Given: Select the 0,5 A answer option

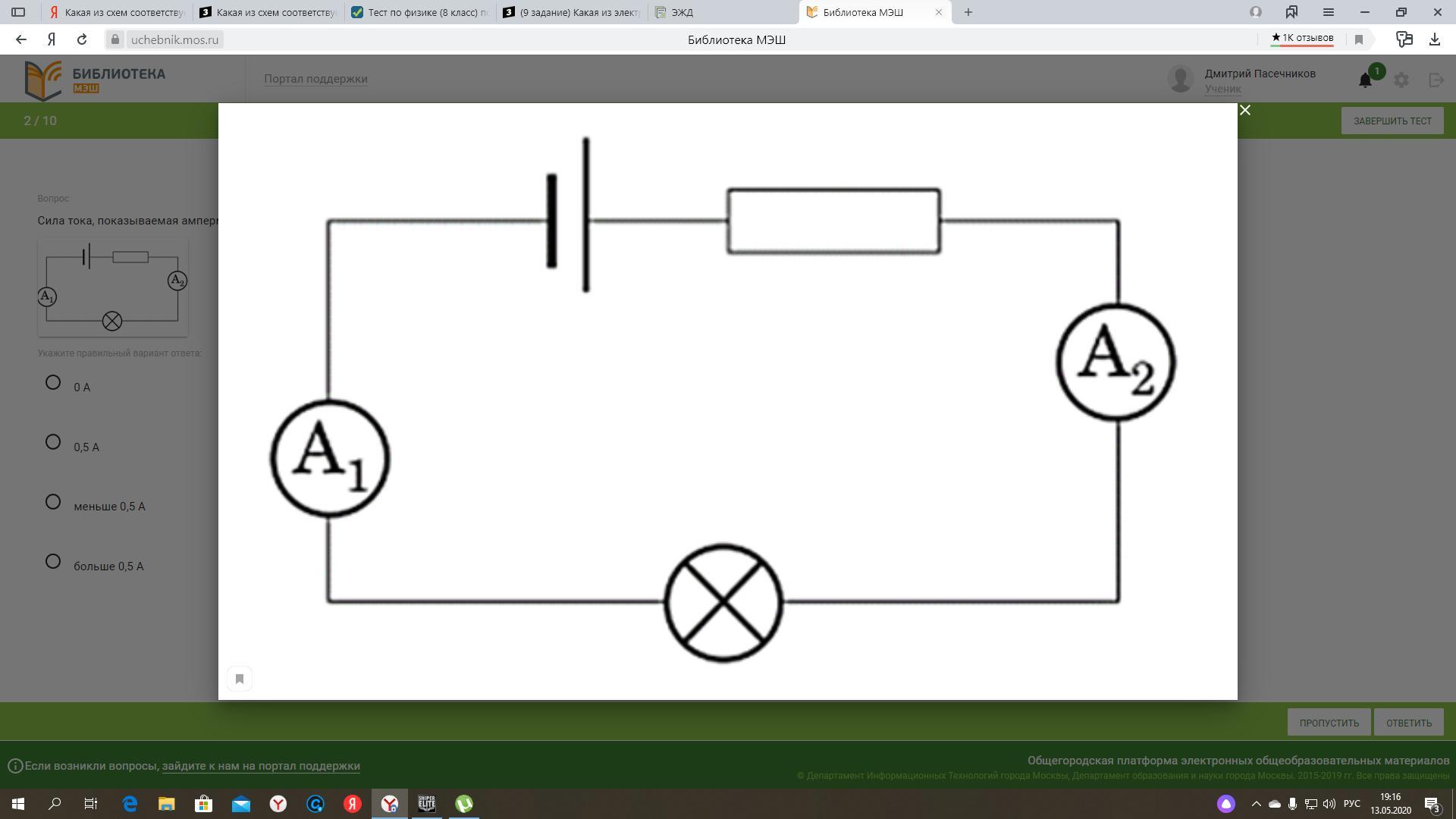Looking at the screenshot, I should (53, 442).
